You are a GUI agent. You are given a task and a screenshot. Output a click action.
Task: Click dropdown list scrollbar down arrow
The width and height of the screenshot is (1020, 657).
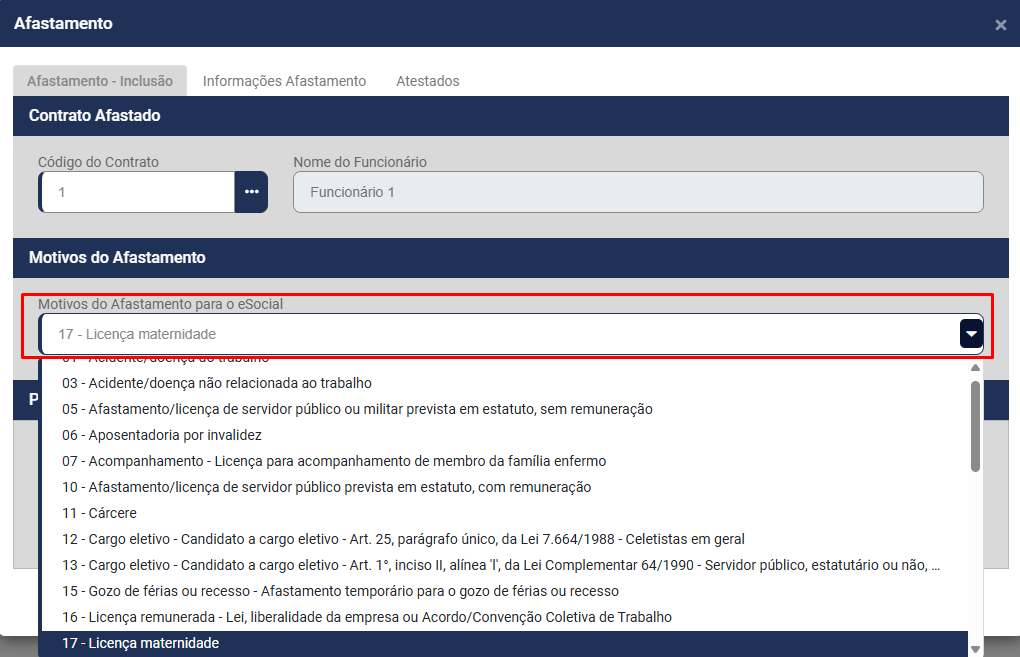[975, 649]
